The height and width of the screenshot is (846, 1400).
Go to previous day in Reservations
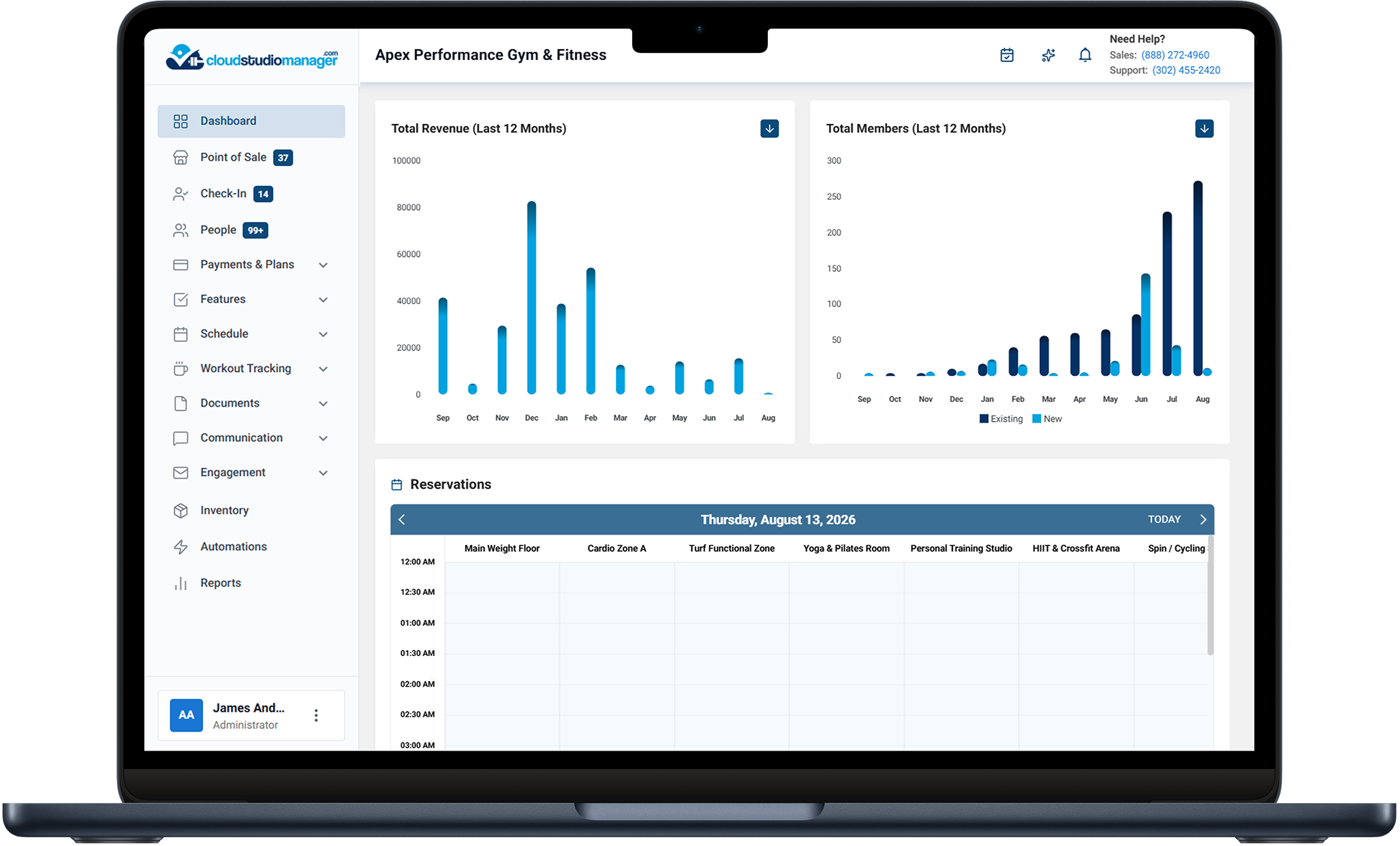[402, 520]
